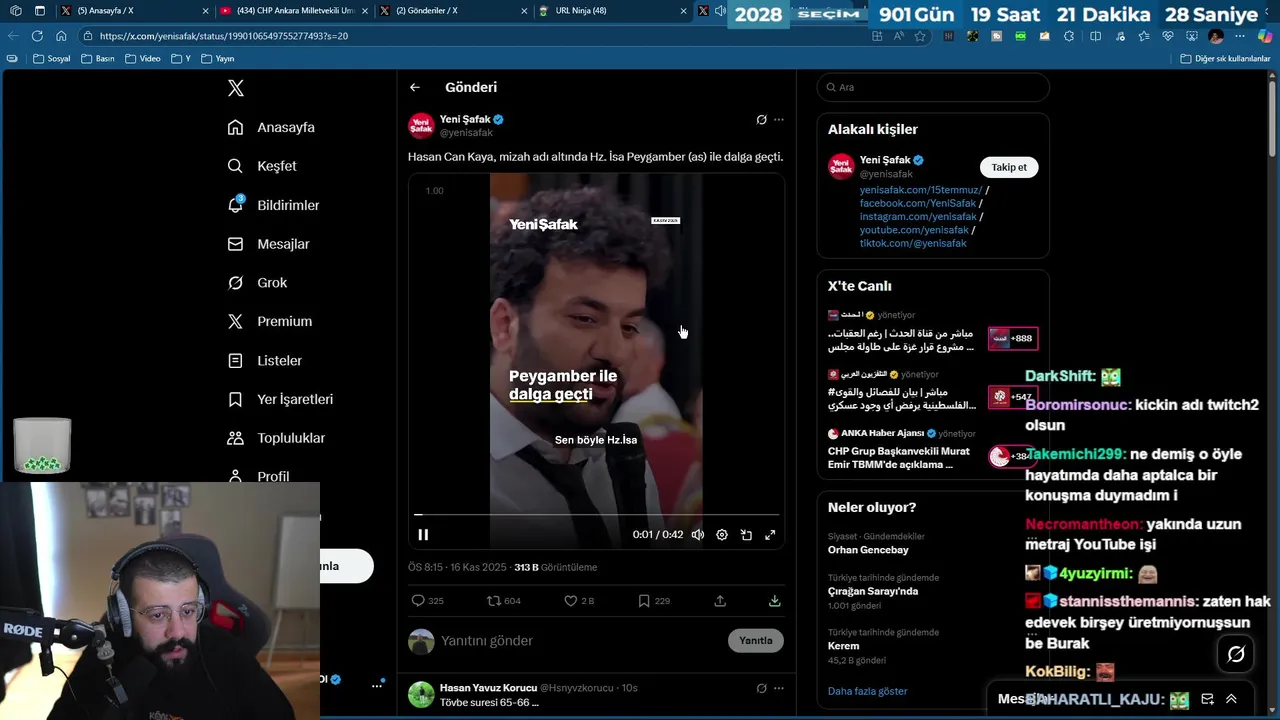Click the green download icon
The width and height of the screenshot is (1280, 720).
point(774,601)
